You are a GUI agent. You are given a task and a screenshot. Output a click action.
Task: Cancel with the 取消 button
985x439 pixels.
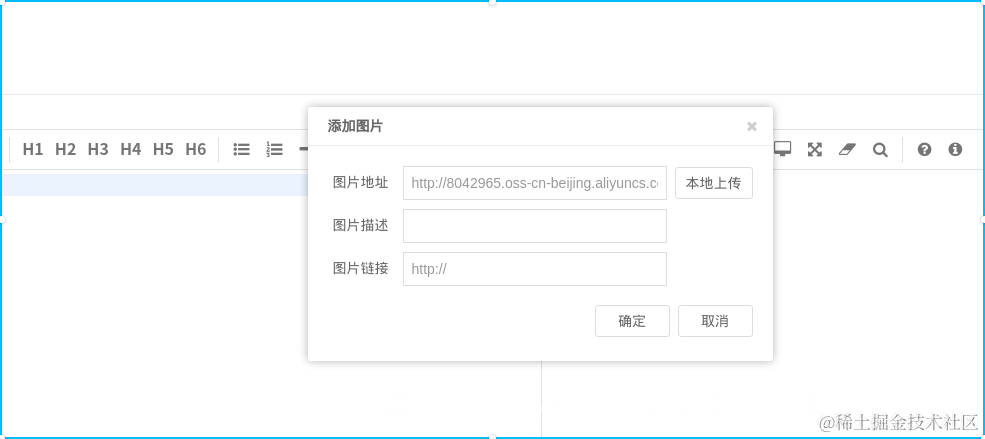pyautogui.click(x=715, y=321)
